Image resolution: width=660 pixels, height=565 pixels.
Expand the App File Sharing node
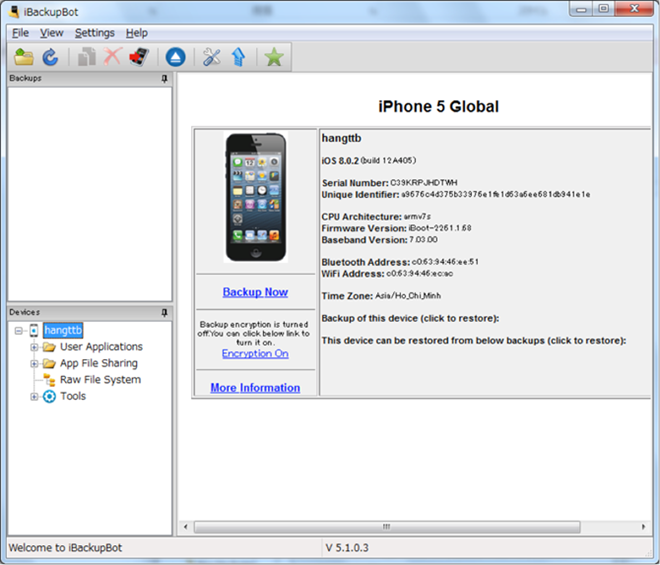point(34,363)
